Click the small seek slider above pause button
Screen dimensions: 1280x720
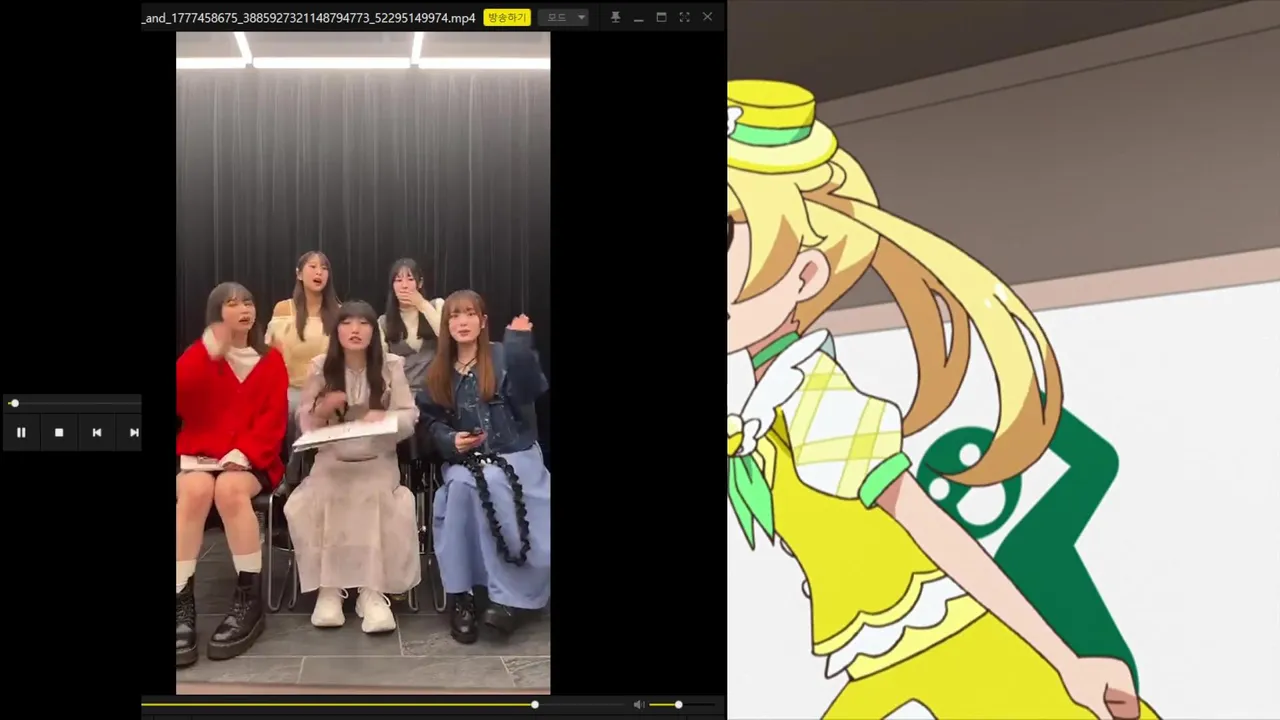(14, 403)
